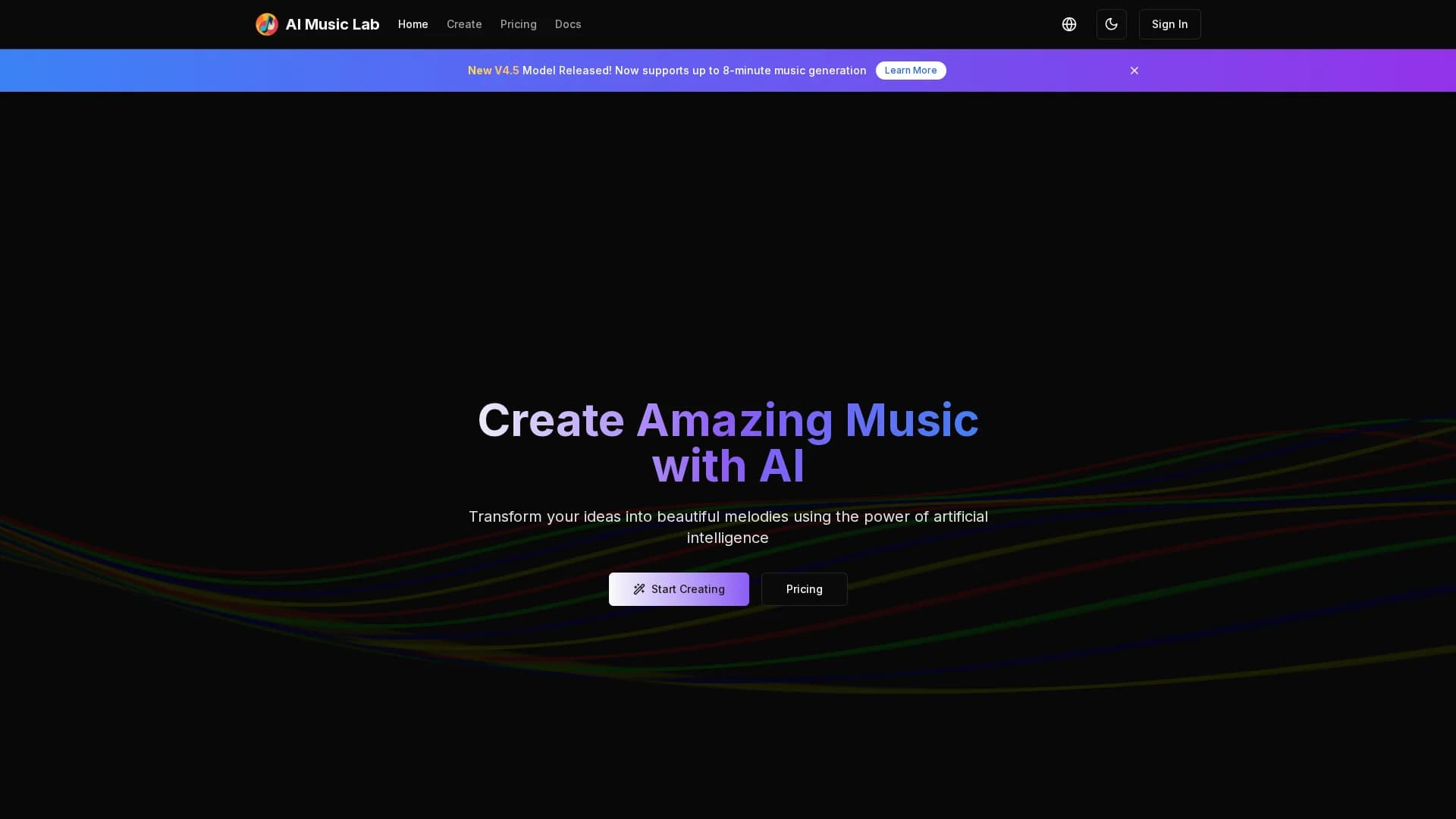Click the 'Transform your ideas' subtitle text
The height and width of the screenshot is (819, 1456).
coord(728,527)
